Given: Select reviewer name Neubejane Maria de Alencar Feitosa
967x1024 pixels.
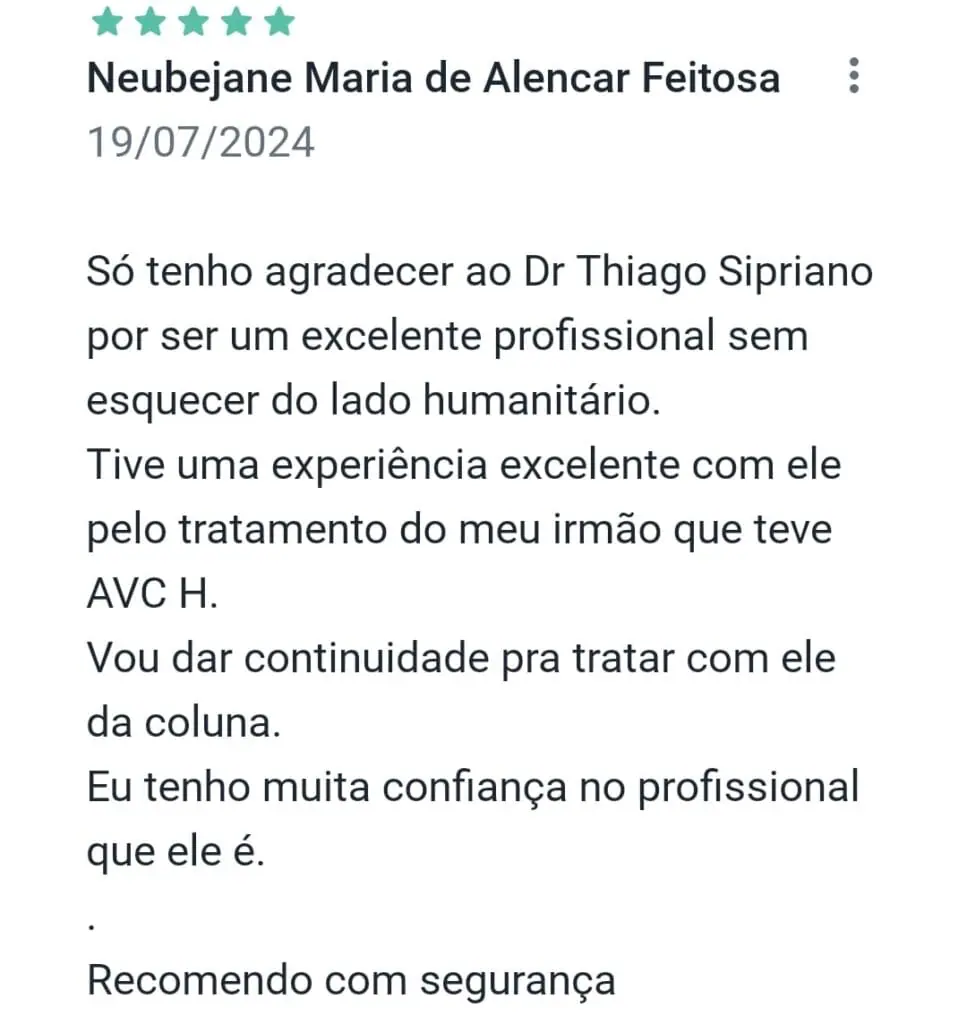Looking at the screenshot, I should [x=434, y=80].
